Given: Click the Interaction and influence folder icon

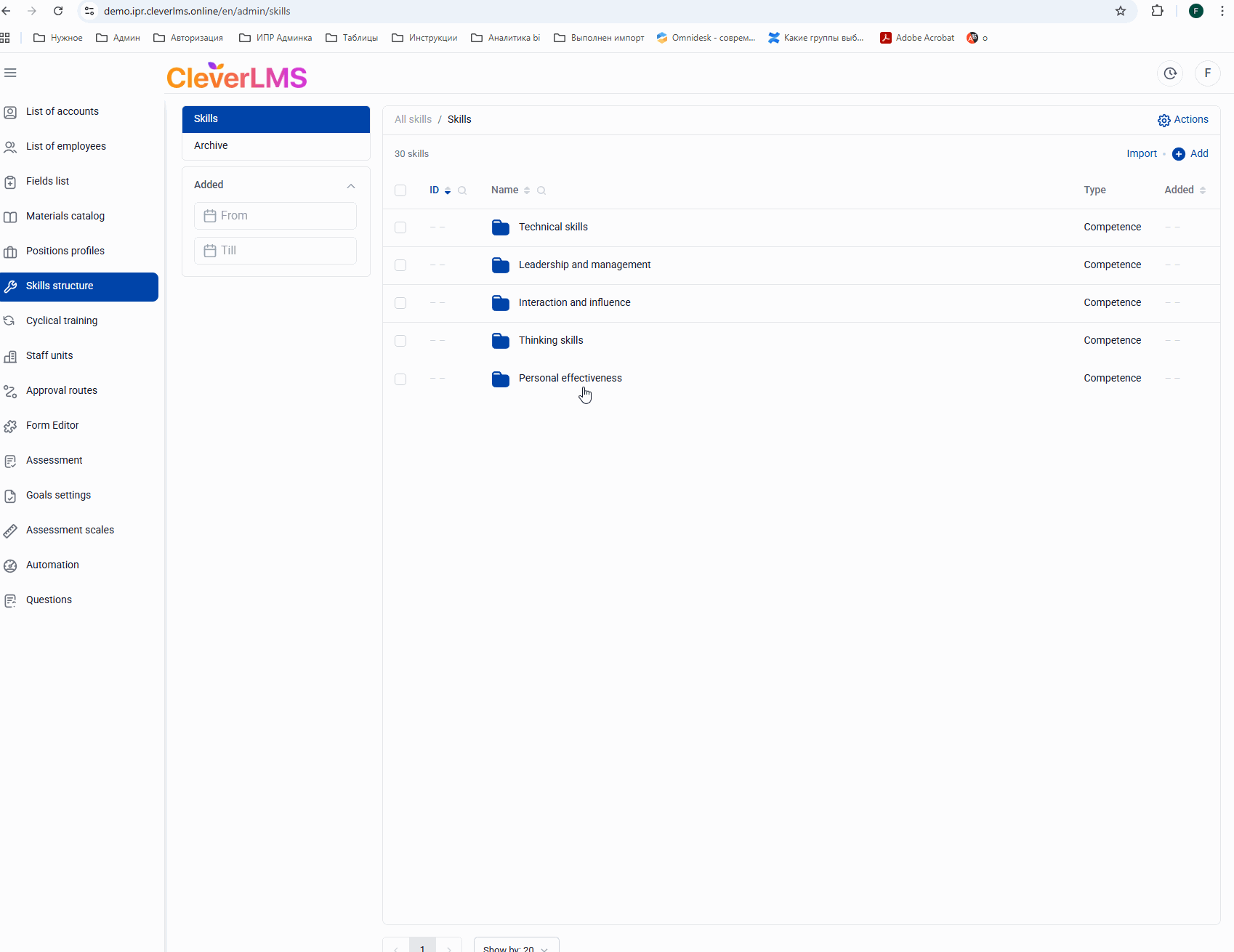Looking at the screenshot, I should click(x=501, y=303).
